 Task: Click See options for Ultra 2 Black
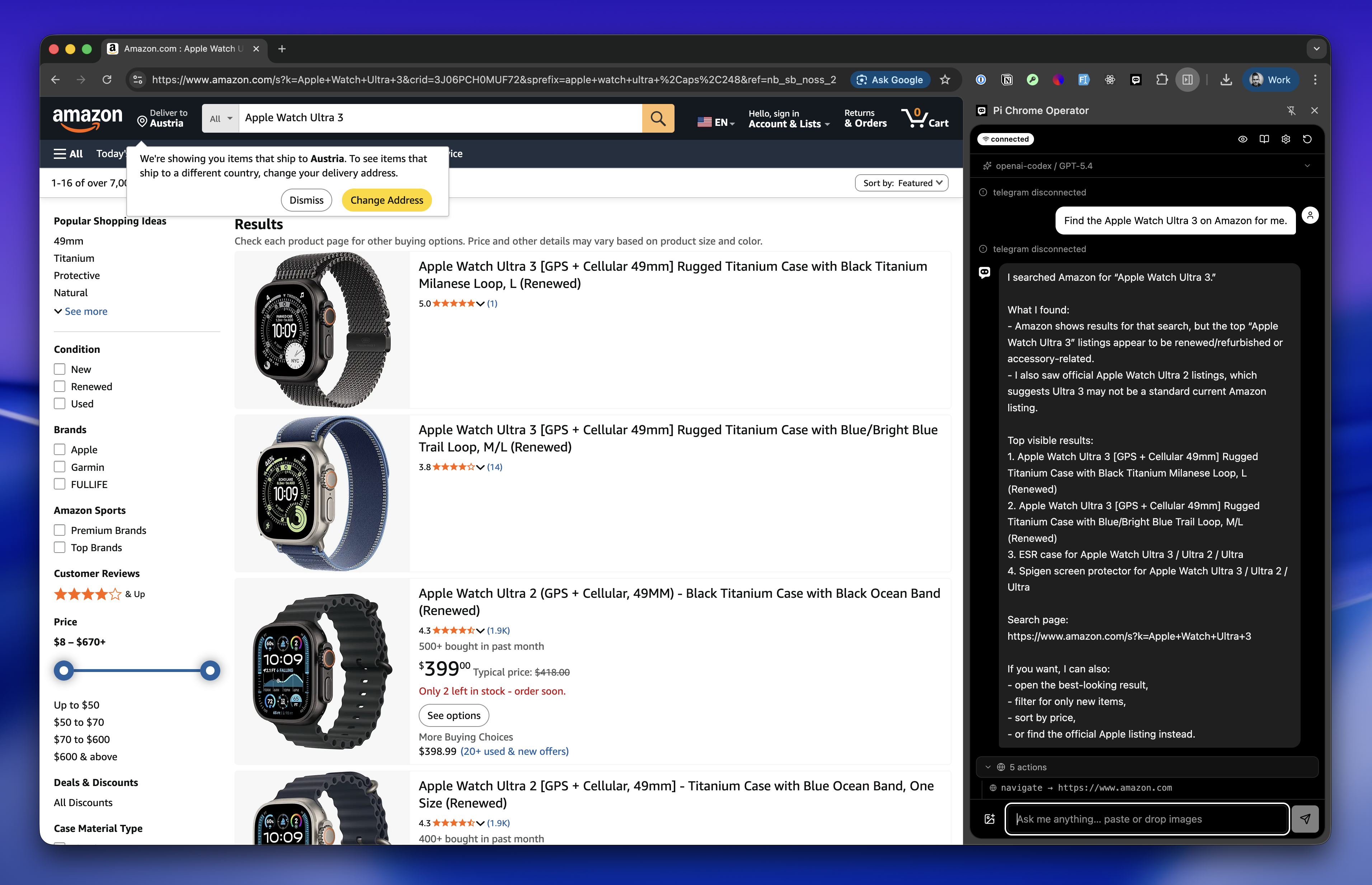click(454, 715)
